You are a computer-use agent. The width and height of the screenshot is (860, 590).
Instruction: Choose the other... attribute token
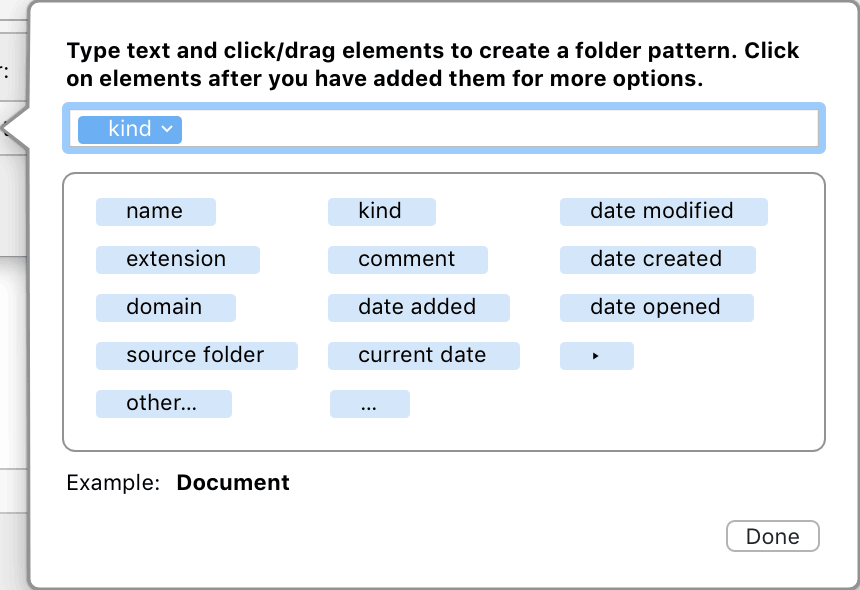tap(163, 404)
